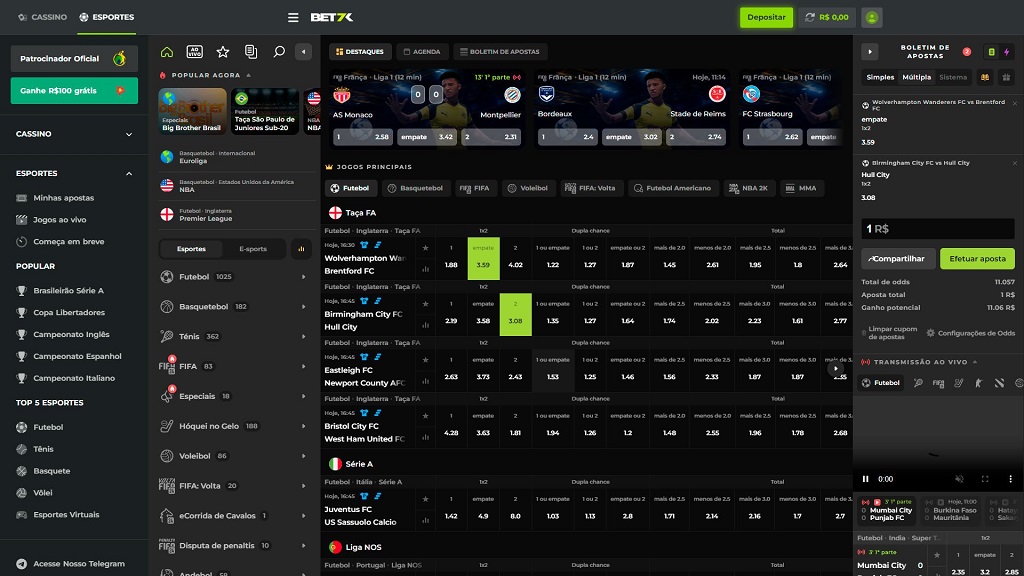This screenshot has width=1024, height=576.
Task: Switch bet slip to Simples tab
Action: pyautogui.click(x=880, y=77)
